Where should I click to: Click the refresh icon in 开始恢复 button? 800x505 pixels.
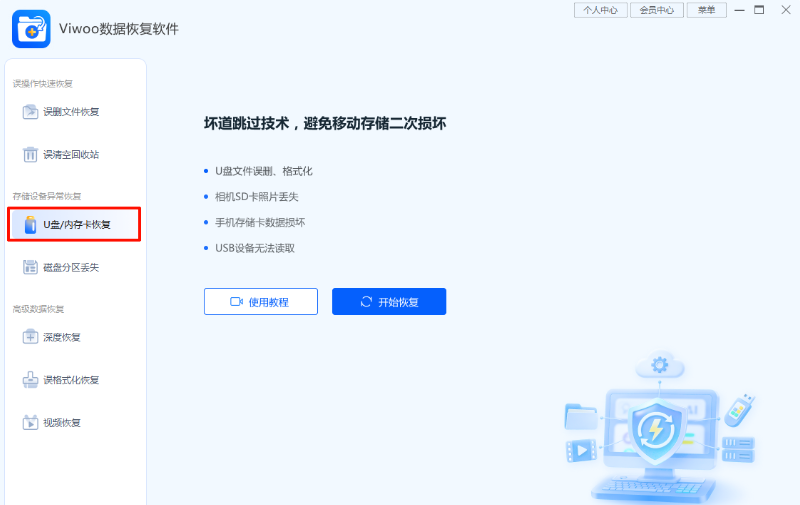point(366,301)
